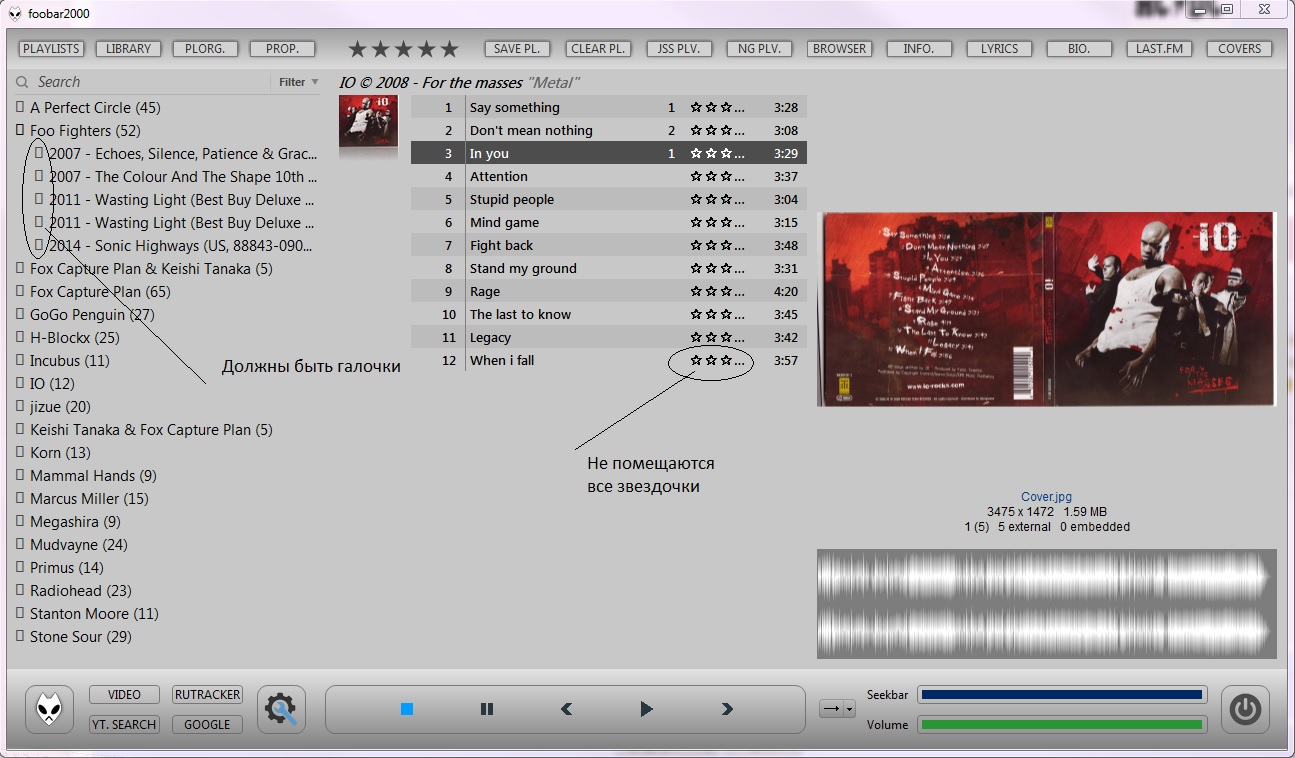
Task: Click the YT. SEARCH button
Action: pyautogui.click(x=124, y=725)
